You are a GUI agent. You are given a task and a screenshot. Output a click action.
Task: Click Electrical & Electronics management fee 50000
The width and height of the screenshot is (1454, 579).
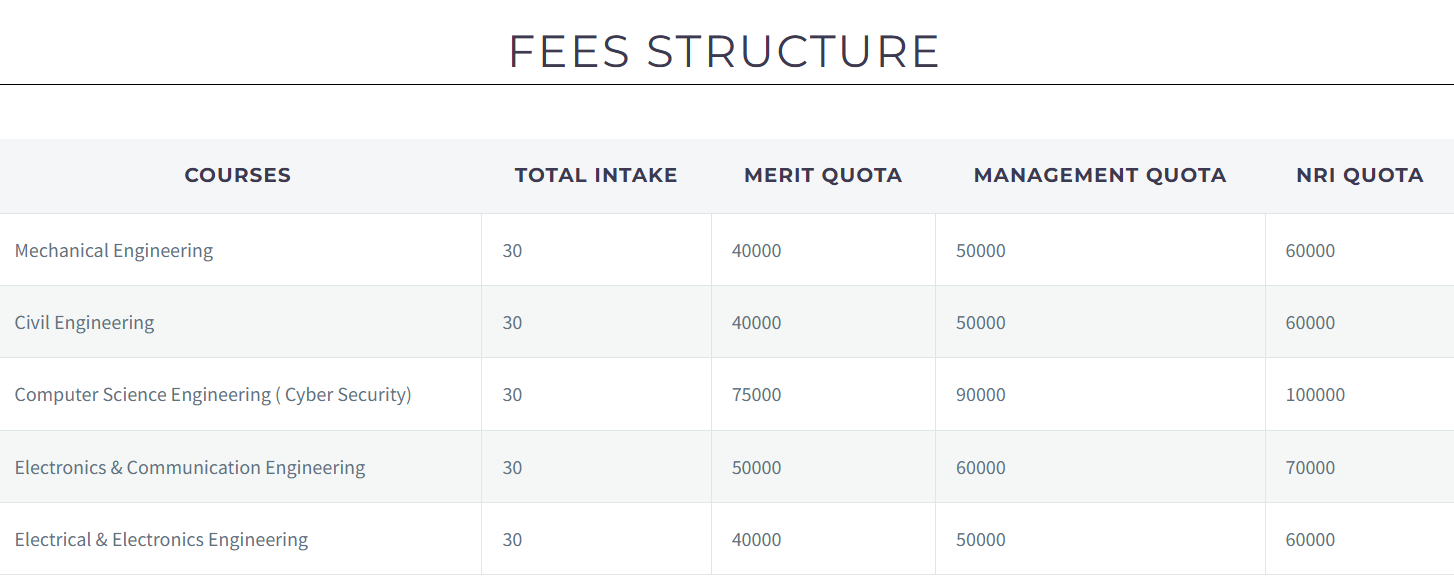[981, 540]
